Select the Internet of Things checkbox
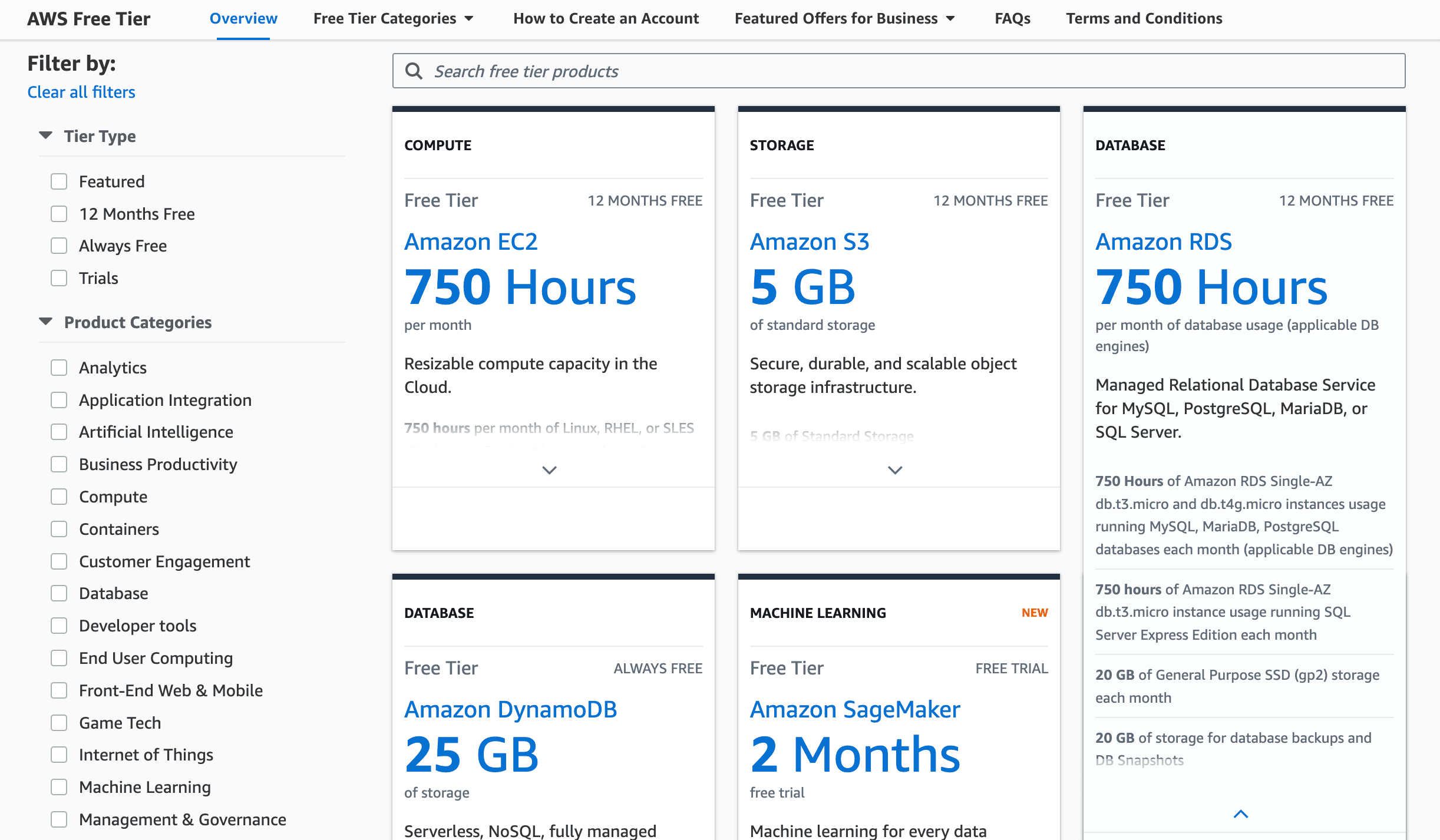Image resolution: width=1440 pixels, height=840 pixels. 59,755
